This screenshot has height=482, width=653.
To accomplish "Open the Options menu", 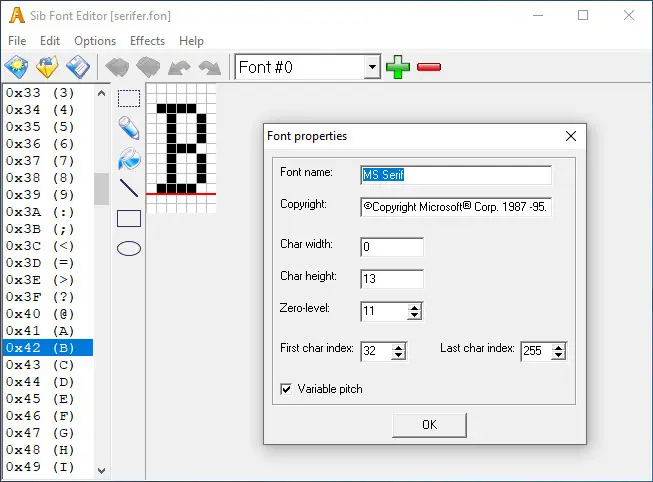I will click(95, 41).
